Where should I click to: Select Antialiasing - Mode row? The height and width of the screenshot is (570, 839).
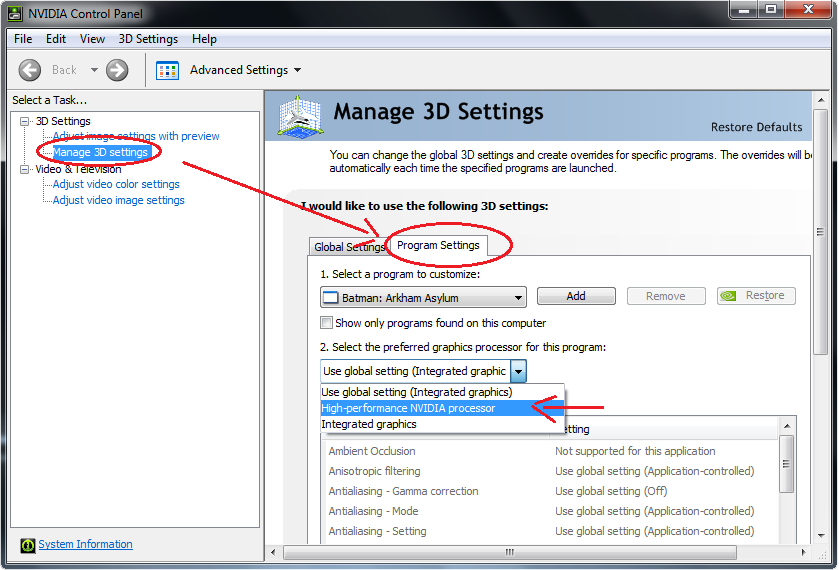[x=551, y=511]
